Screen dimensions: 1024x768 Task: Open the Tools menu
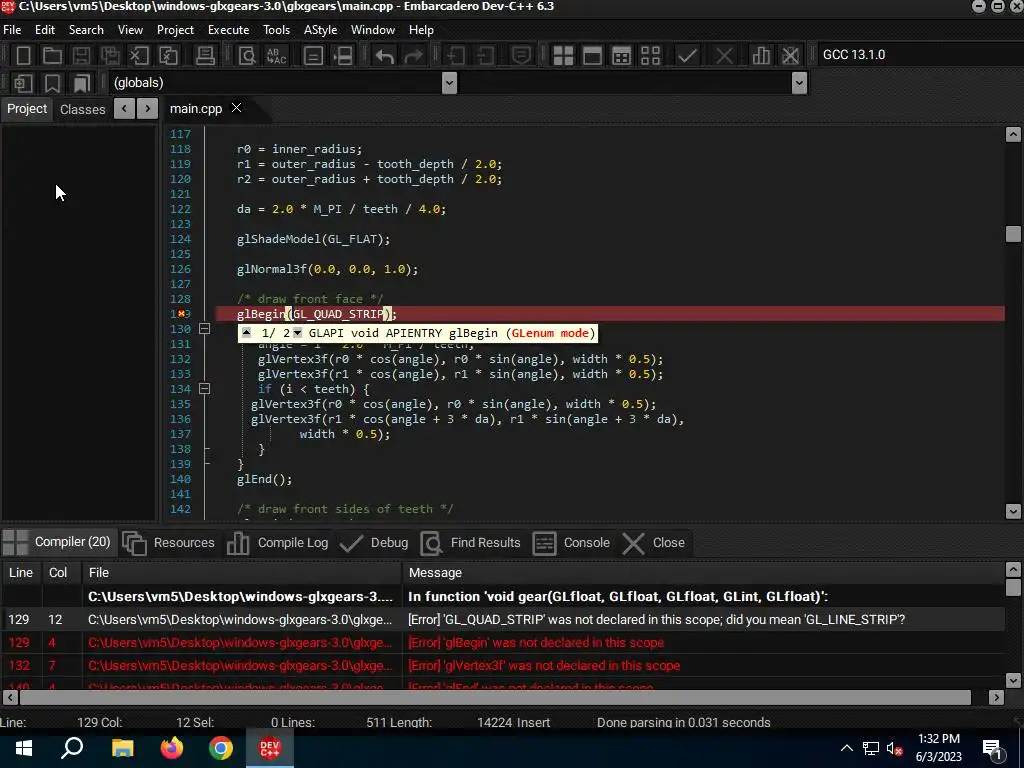(x=276, y=30)
